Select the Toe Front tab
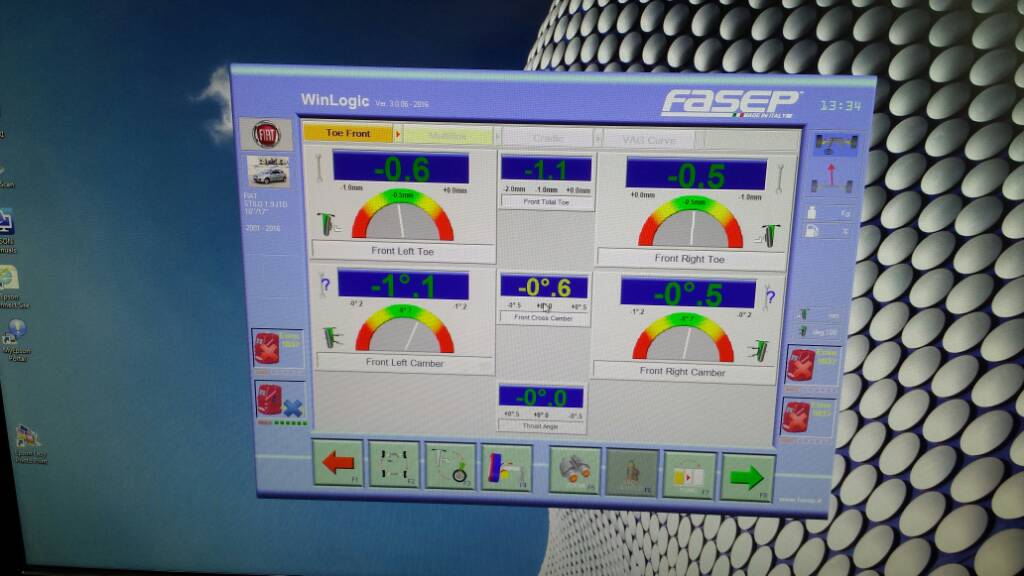 (x=347, y=133)
